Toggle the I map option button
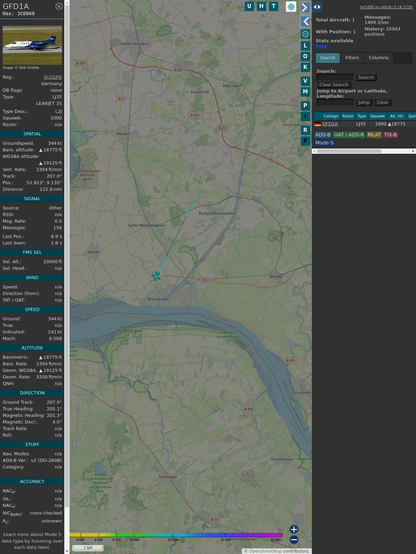The height and width of the screenshot is (554, 416). [305, 116]
